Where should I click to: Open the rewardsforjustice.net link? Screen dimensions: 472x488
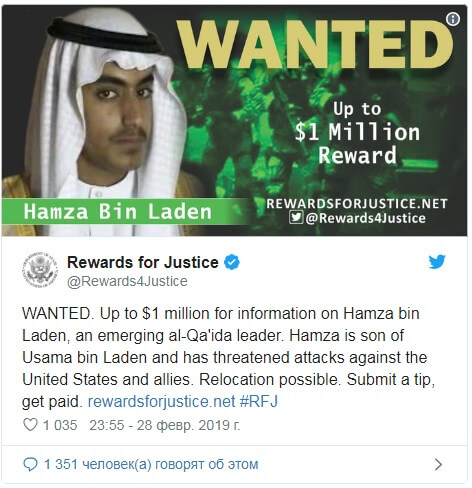tap(161, 401)
